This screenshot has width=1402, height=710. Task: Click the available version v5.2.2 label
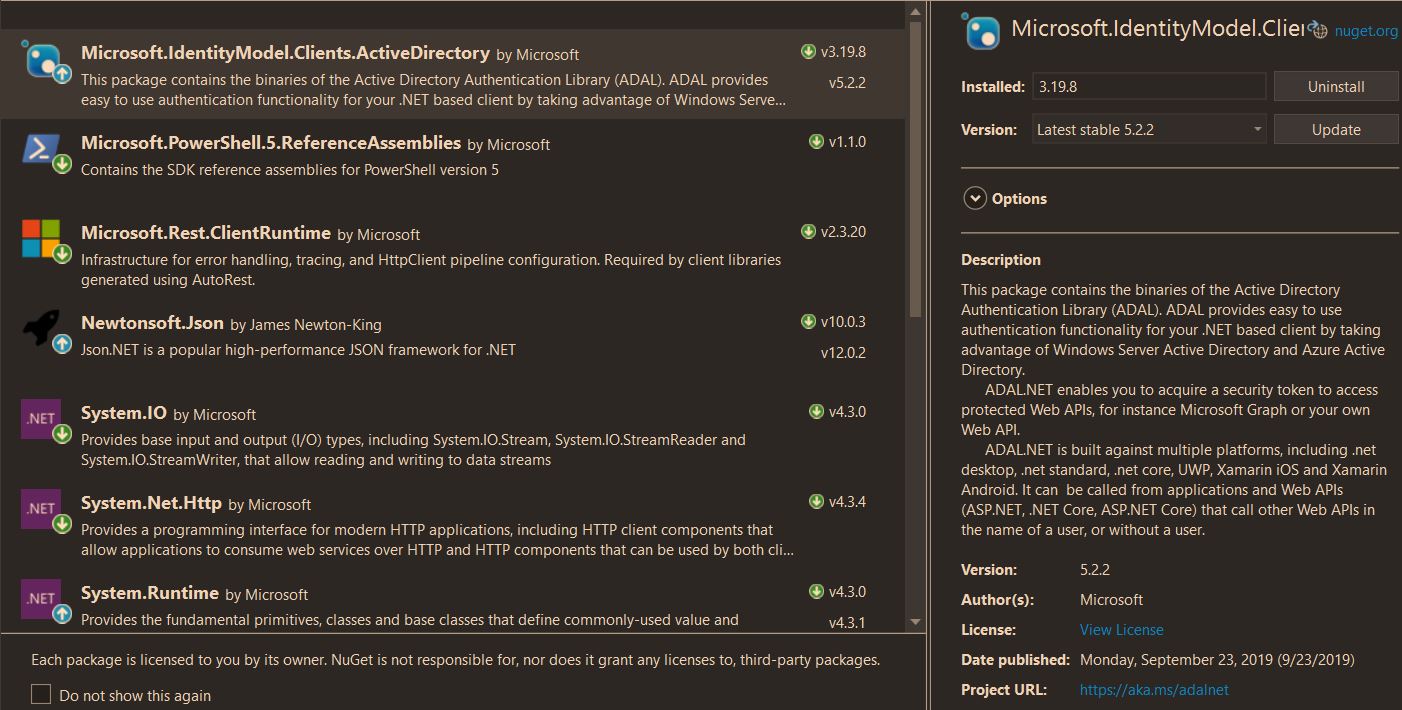coord(847,83)
